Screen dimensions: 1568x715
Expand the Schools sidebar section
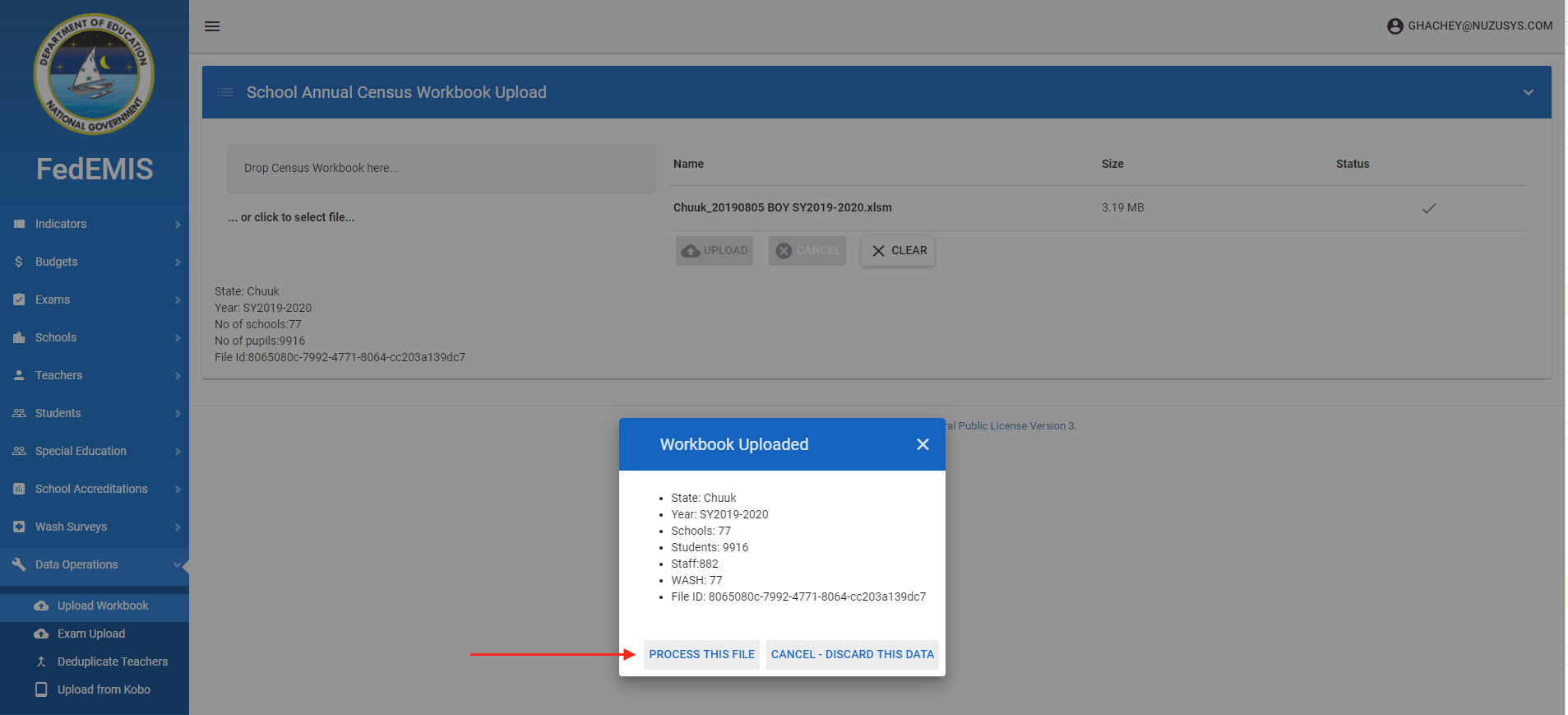56,337
